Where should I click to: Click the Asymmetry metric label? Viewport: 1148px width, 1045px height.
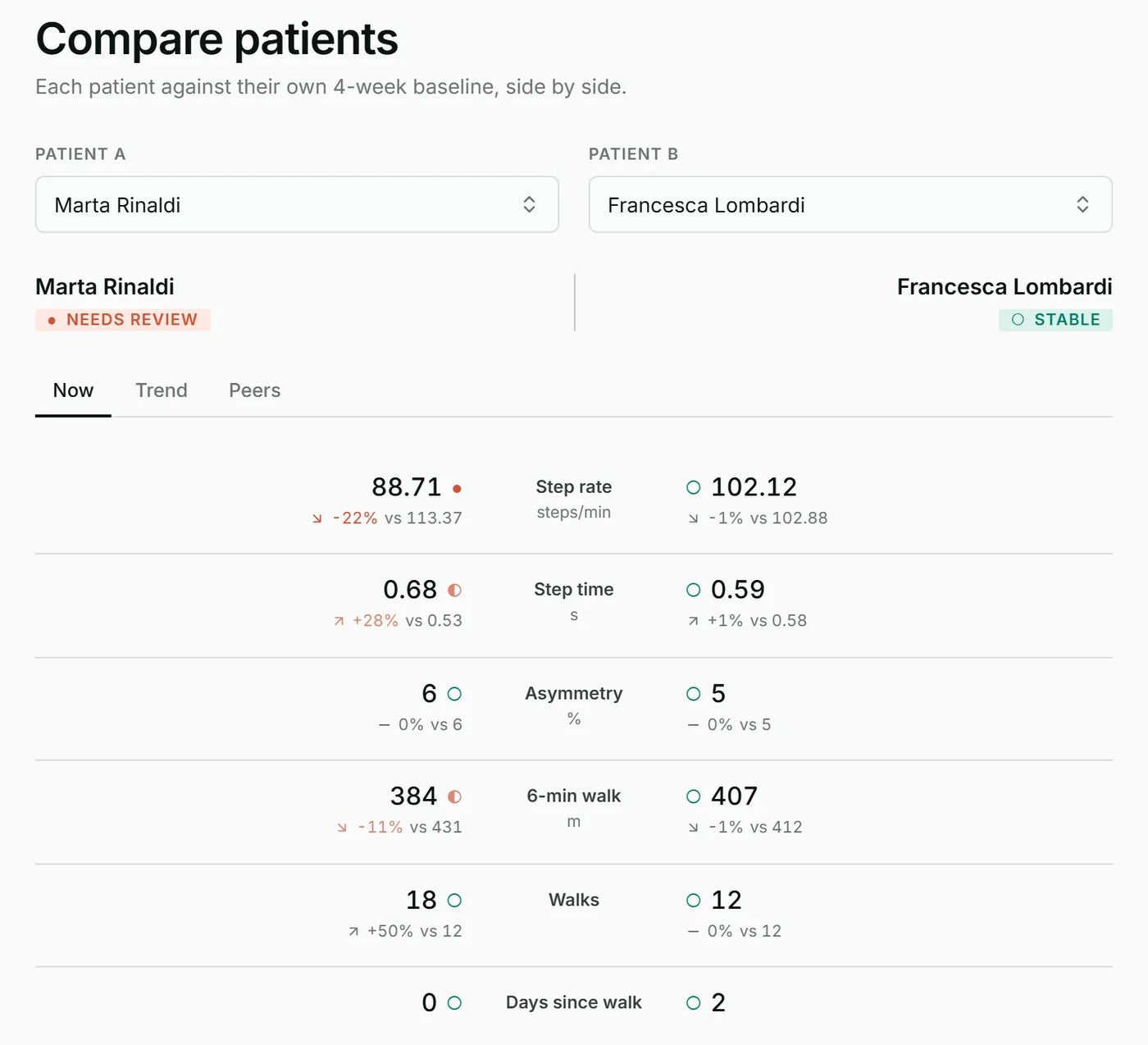click(574, 694)
